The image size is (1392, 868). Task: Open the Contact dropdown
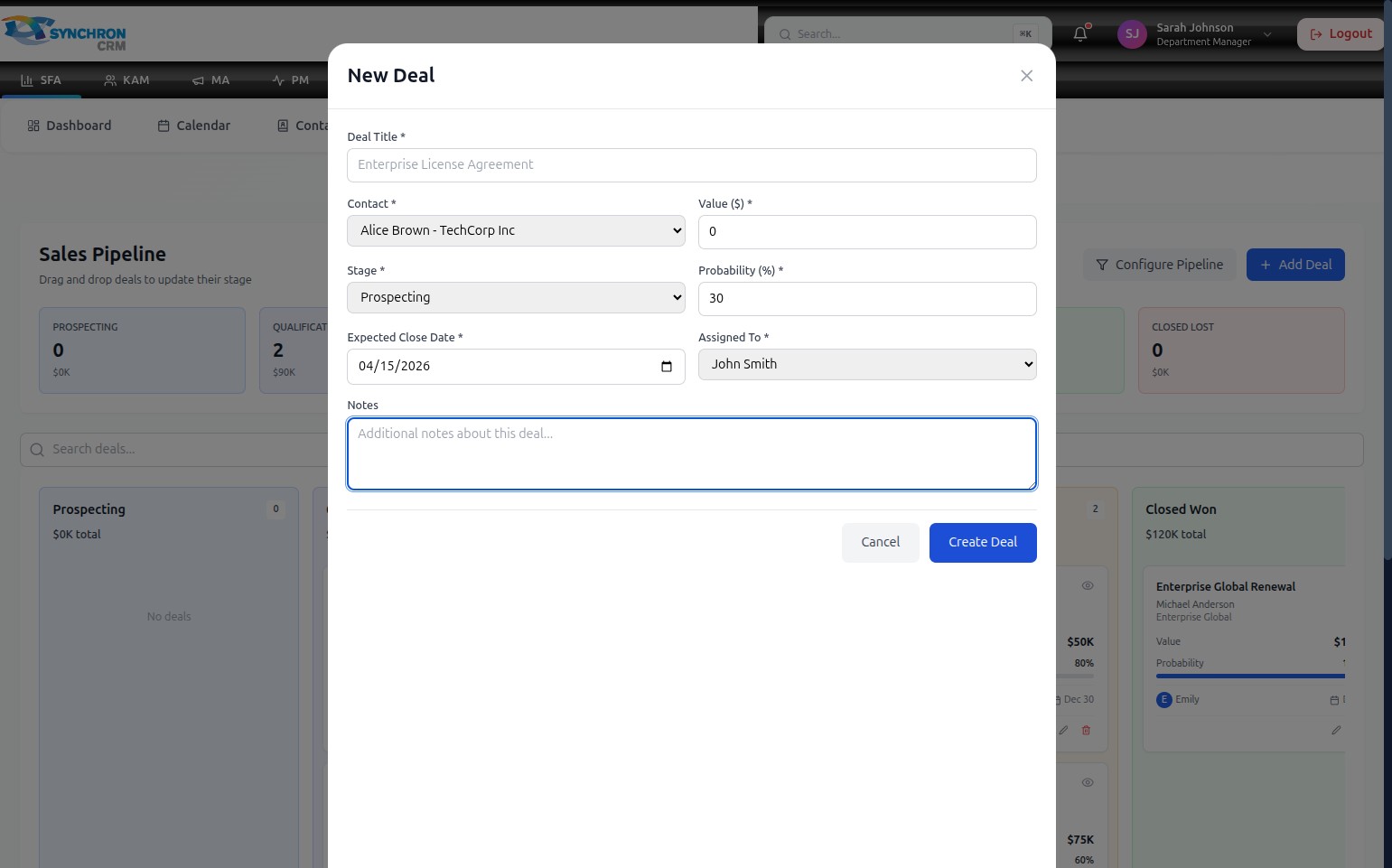coord(516,230)
